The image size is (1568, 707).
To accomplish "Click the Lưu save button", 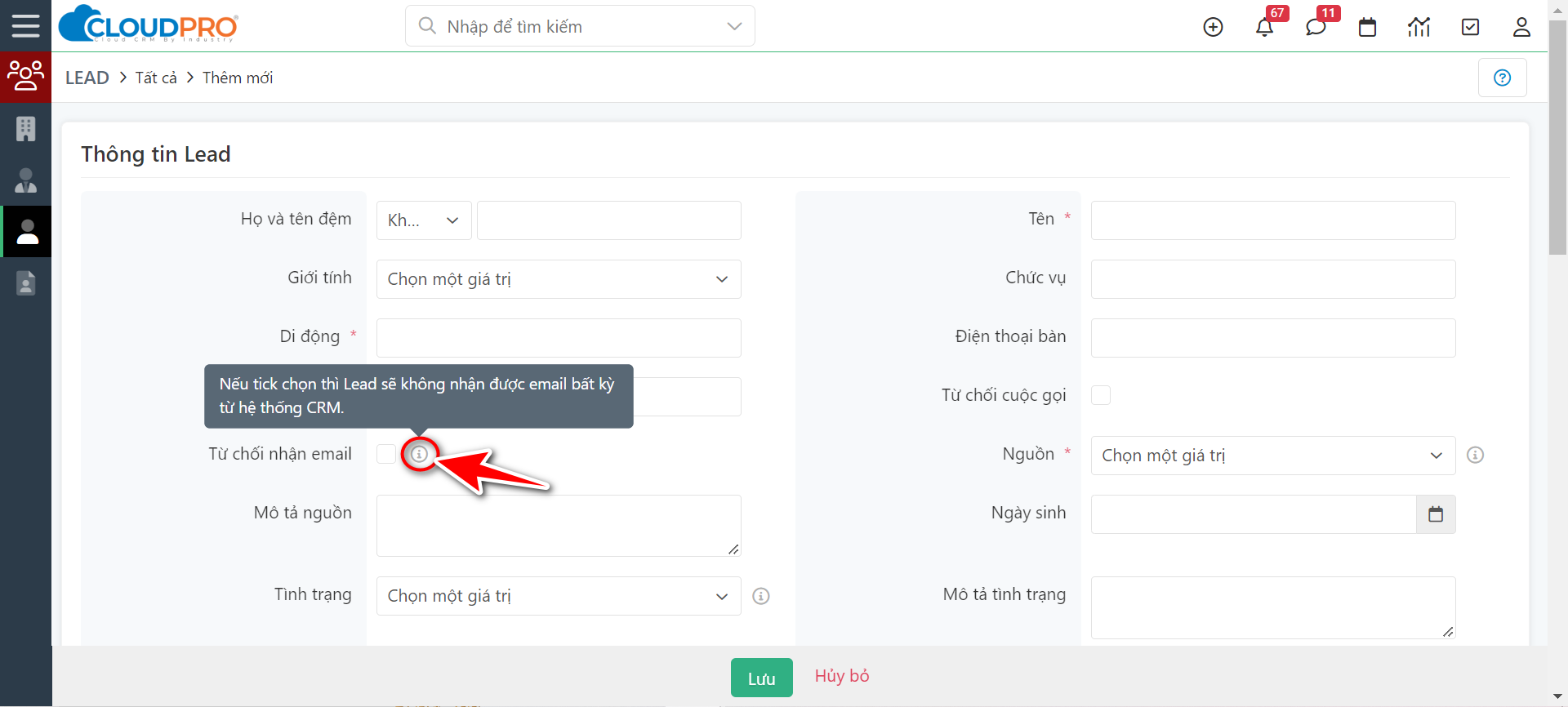I will 762,678.
